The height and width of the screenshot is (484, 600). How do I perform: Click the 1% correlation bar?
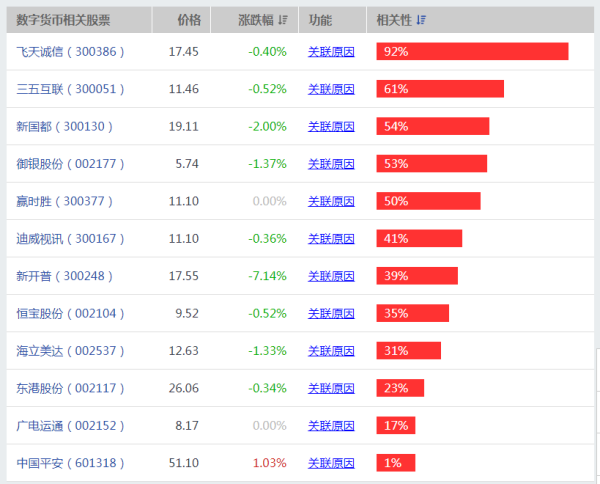pyautogui.click(x=396, y=463)
